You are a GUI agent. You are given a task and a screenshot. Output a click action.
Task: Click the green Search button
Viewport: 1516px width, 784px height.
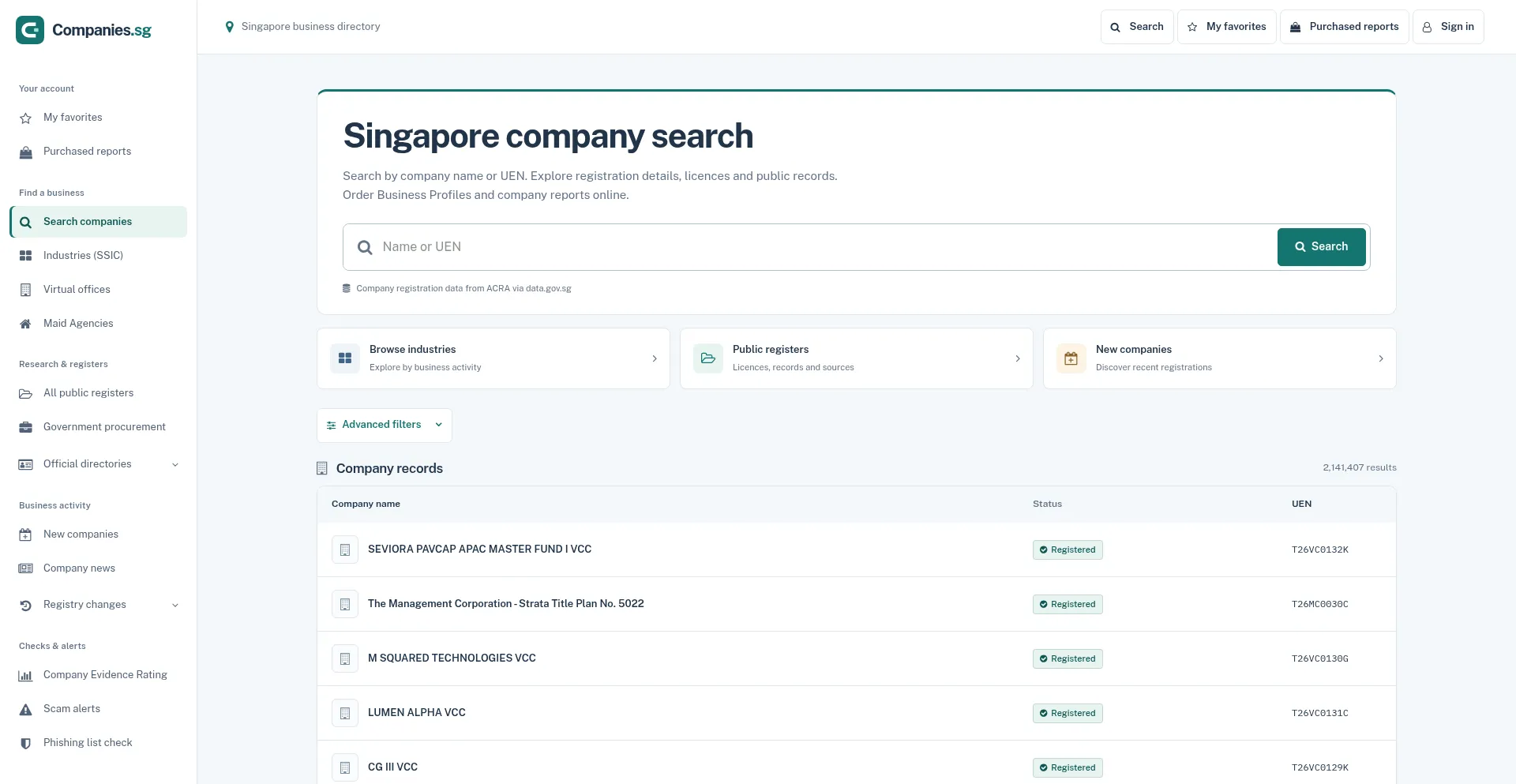coord(1322,247)
